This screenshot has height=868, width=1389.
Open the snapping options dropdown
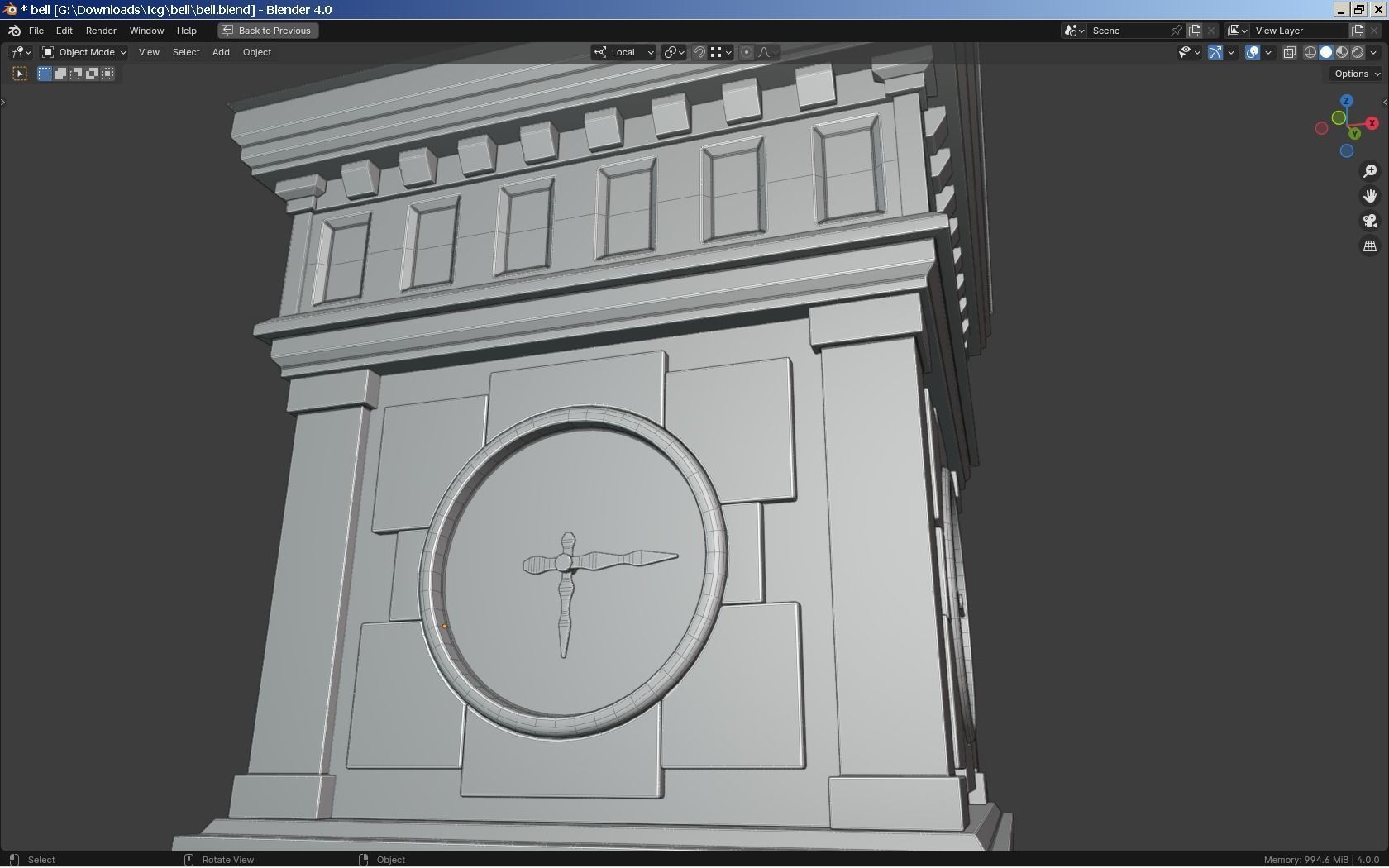pos(721,52)
